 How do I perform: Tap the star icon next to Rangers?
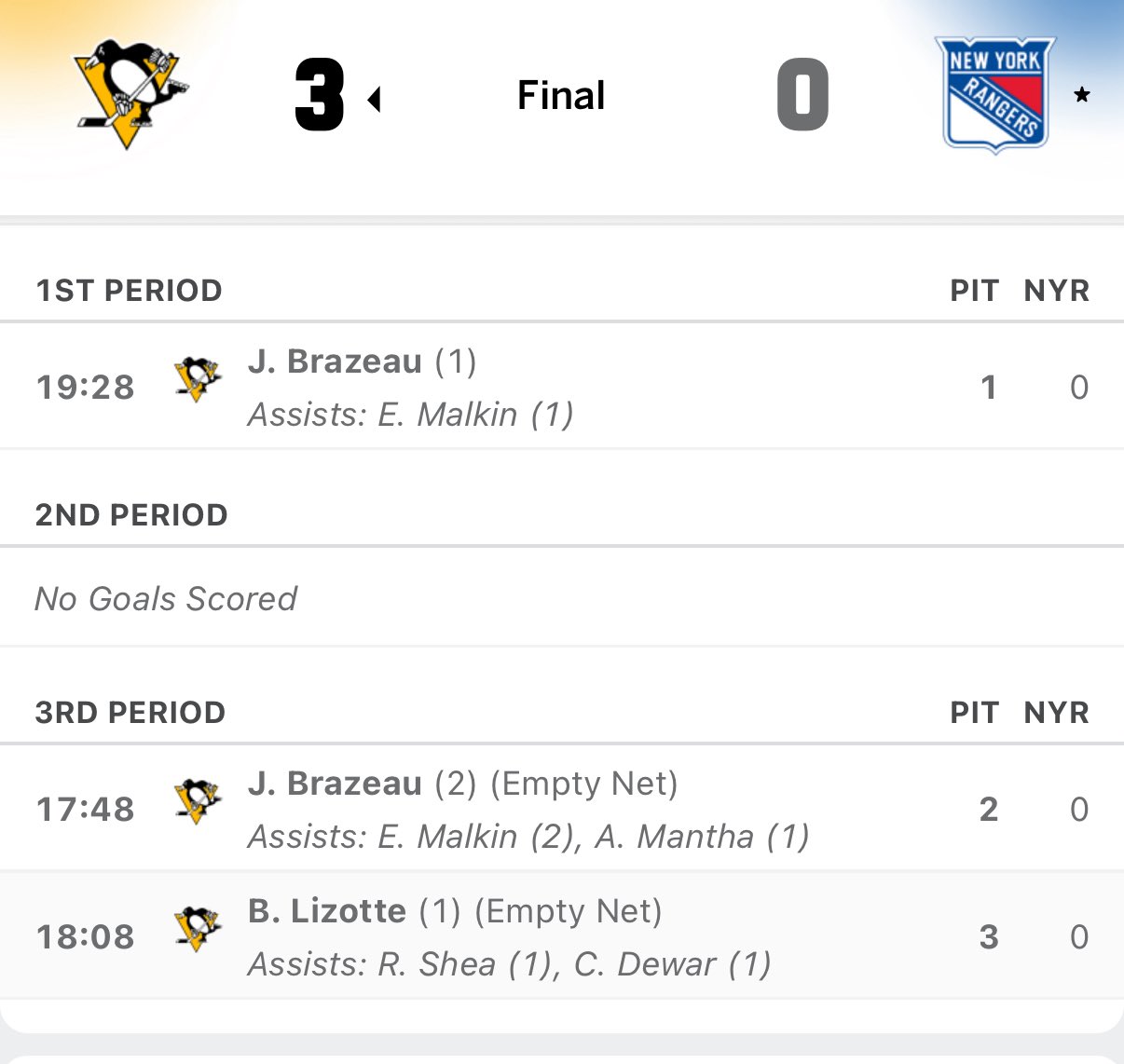click(x=1082, y=95)
